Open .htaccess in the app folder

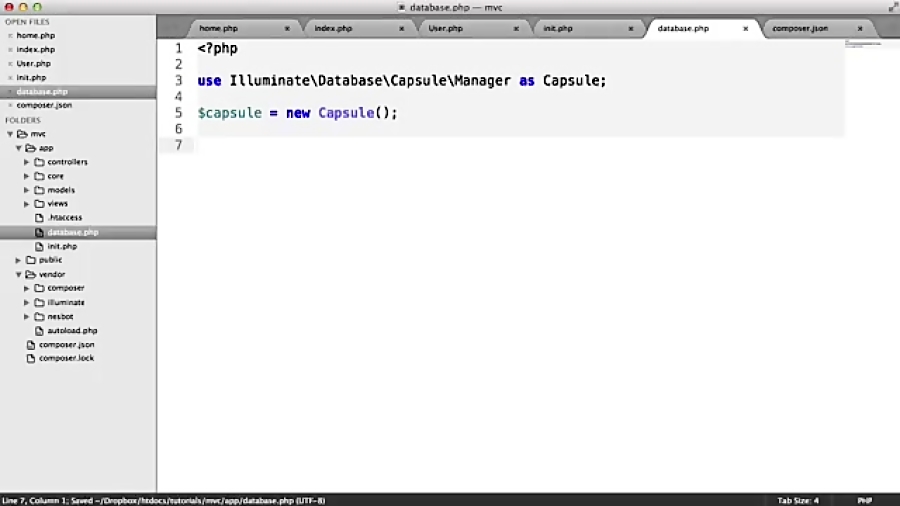coord(65,218)
